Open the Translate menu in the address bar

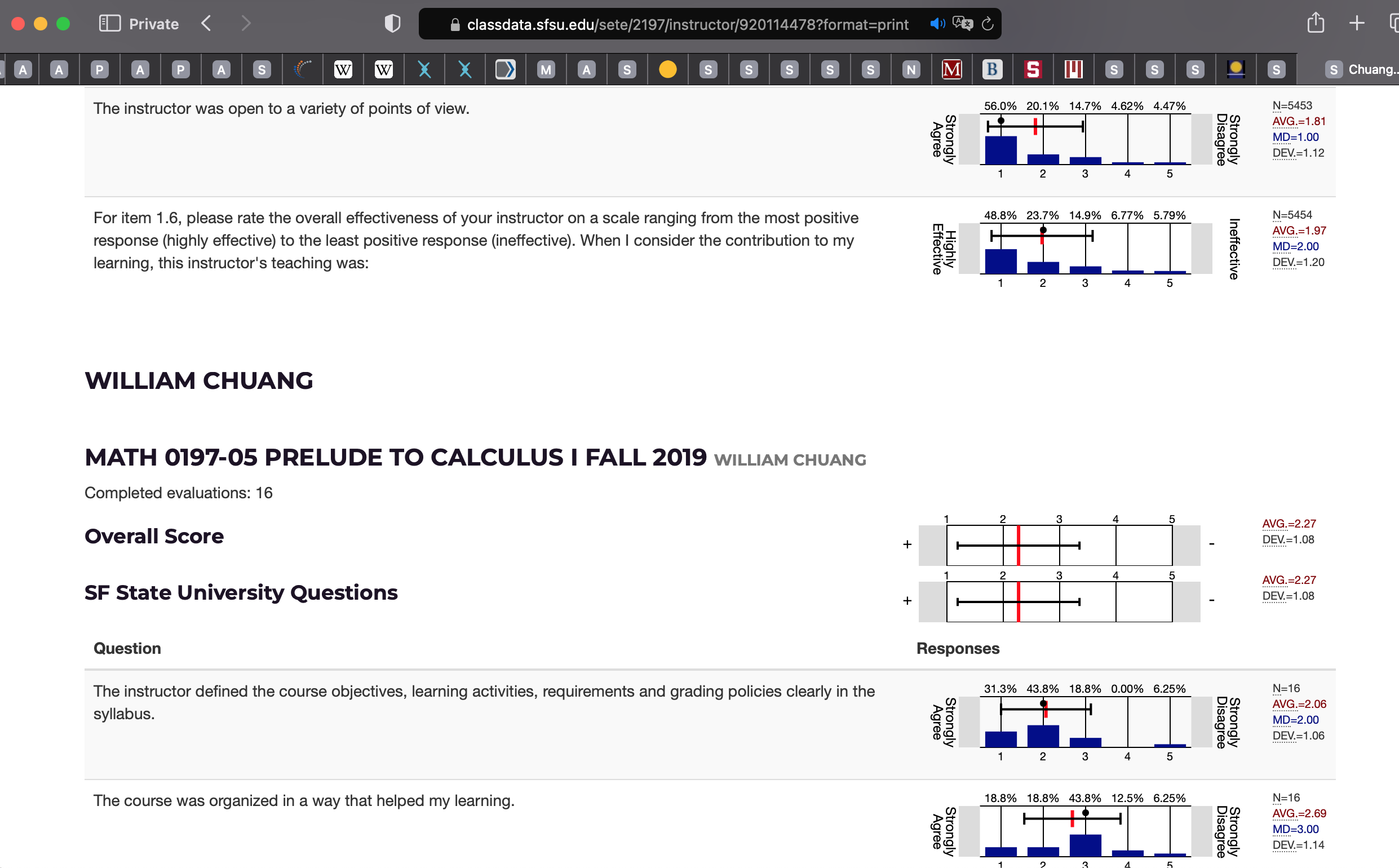[963, 23]
